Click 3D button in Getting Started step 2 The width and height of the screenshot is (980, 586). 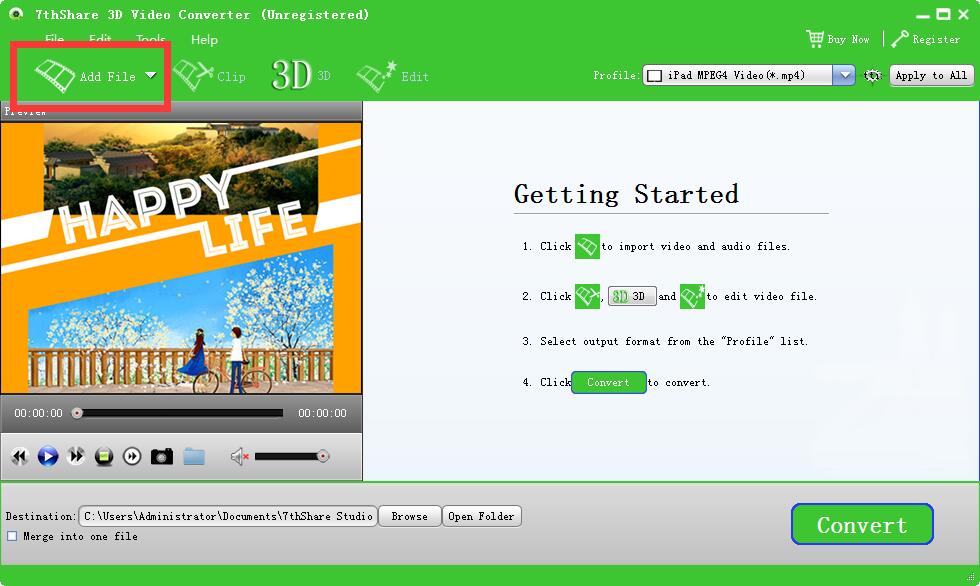click(632, 296)
